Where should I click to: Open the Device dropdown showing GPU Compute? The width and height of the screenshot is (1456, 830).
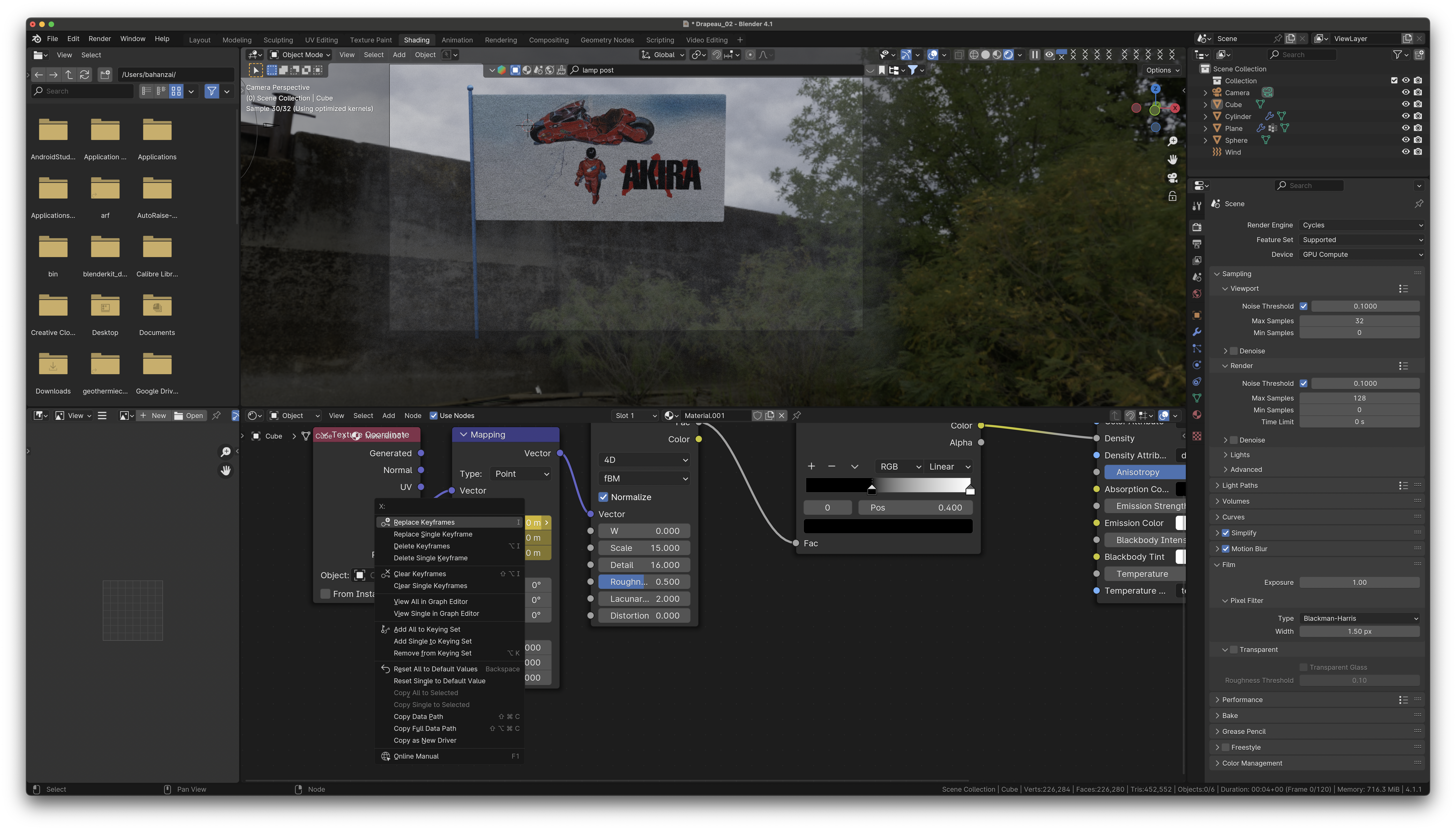click(1362, 255)
